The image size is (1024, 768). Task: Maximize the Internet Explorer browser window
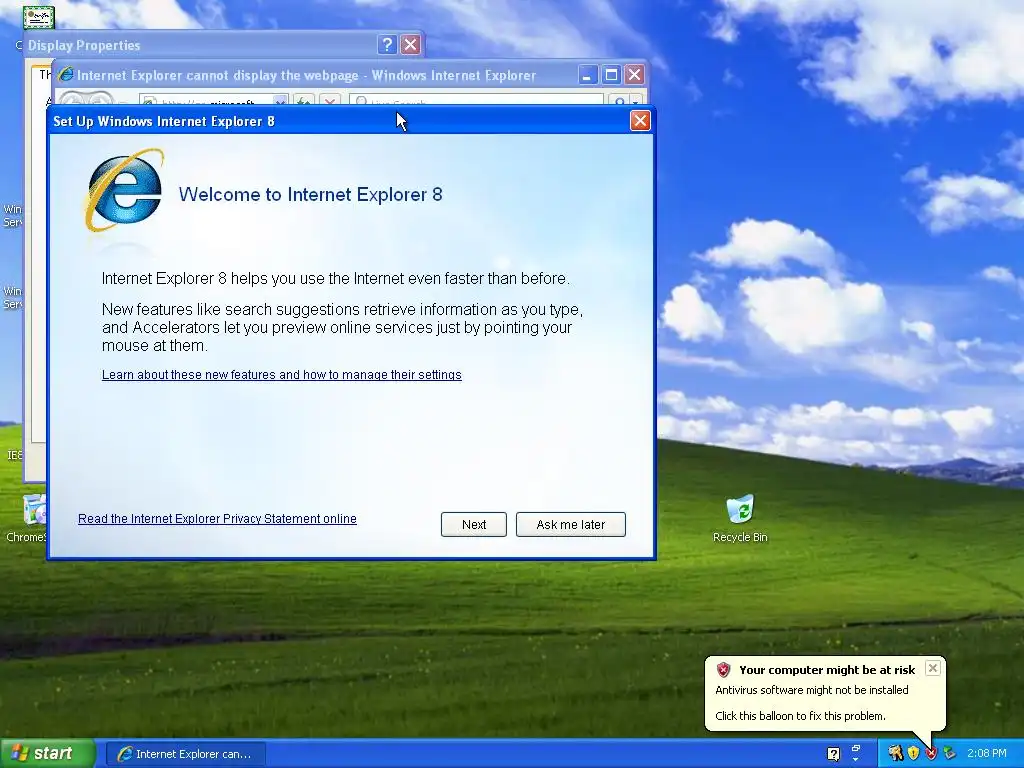point(611,75)
